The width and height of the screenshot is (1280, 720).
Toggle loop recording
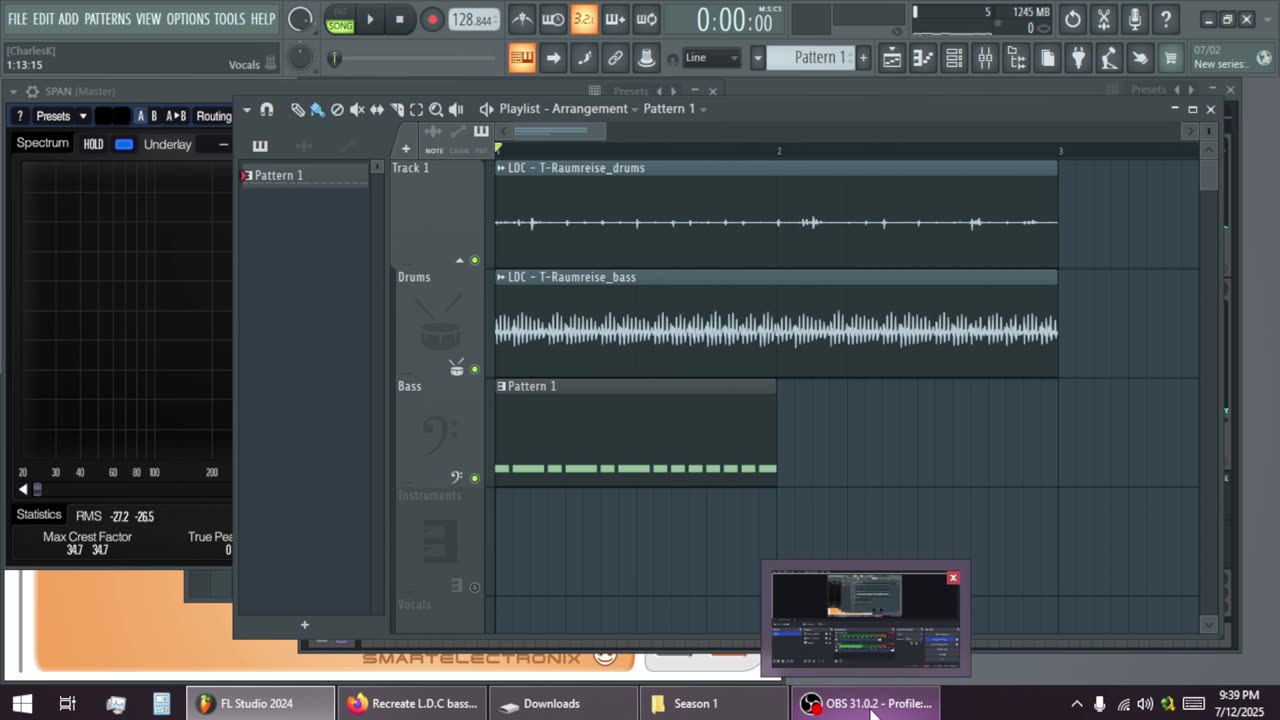tap(646, 19)
